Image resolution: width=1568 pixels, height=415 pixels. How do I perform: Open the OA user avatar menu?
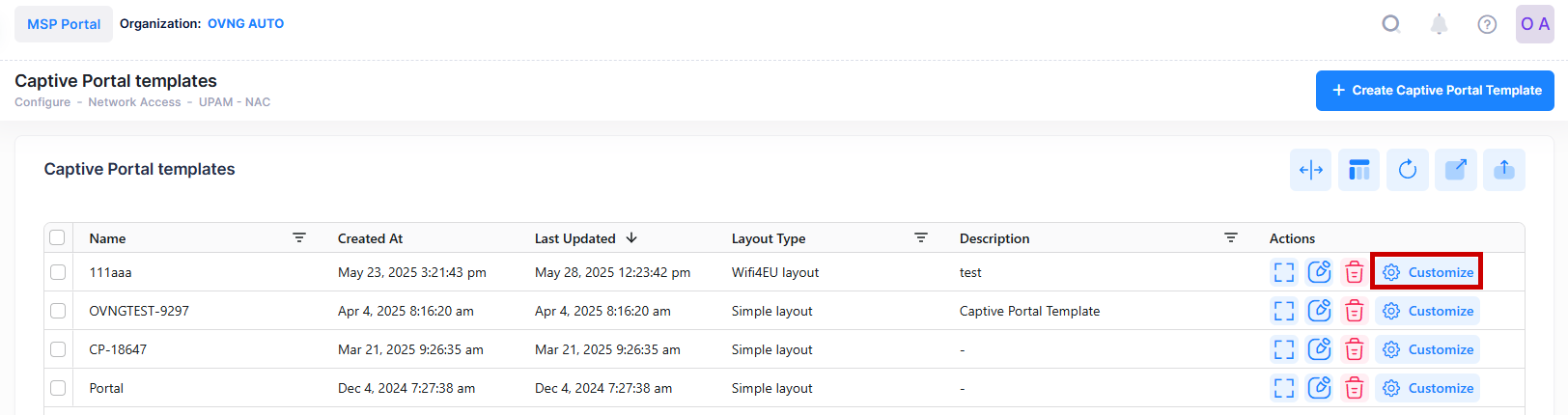tap(1534, 24)
